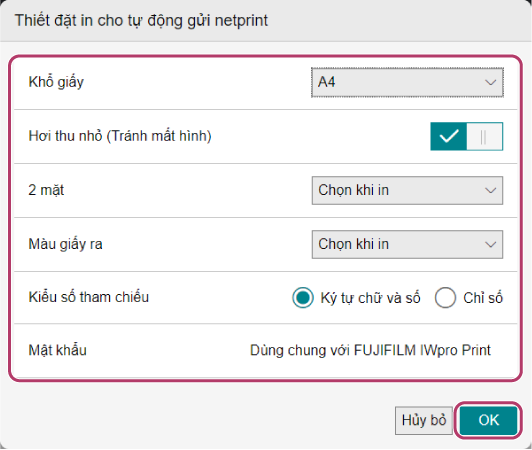Click the chevron arrow in the 2 mặt combo box

(x=490, y=190)
